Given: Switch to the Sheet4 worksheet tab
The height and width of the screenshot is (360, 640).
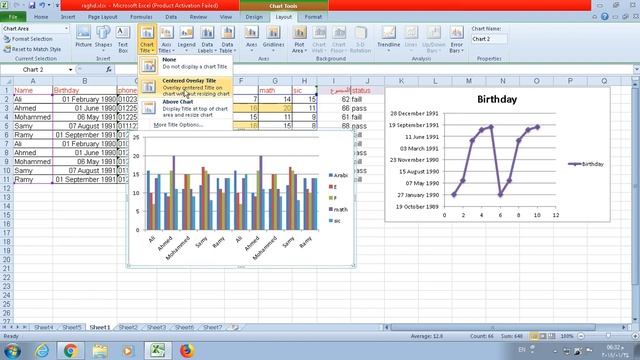Looking at the screenshot, I should (x=43, y=327).
